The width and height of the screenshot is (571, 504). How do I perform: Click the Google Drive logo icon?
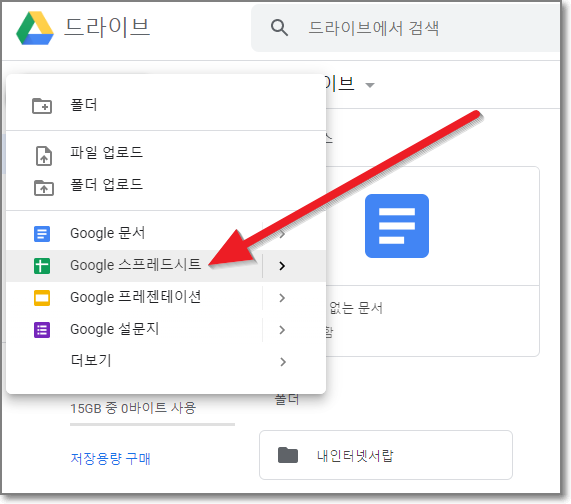[x=35, y=28]
